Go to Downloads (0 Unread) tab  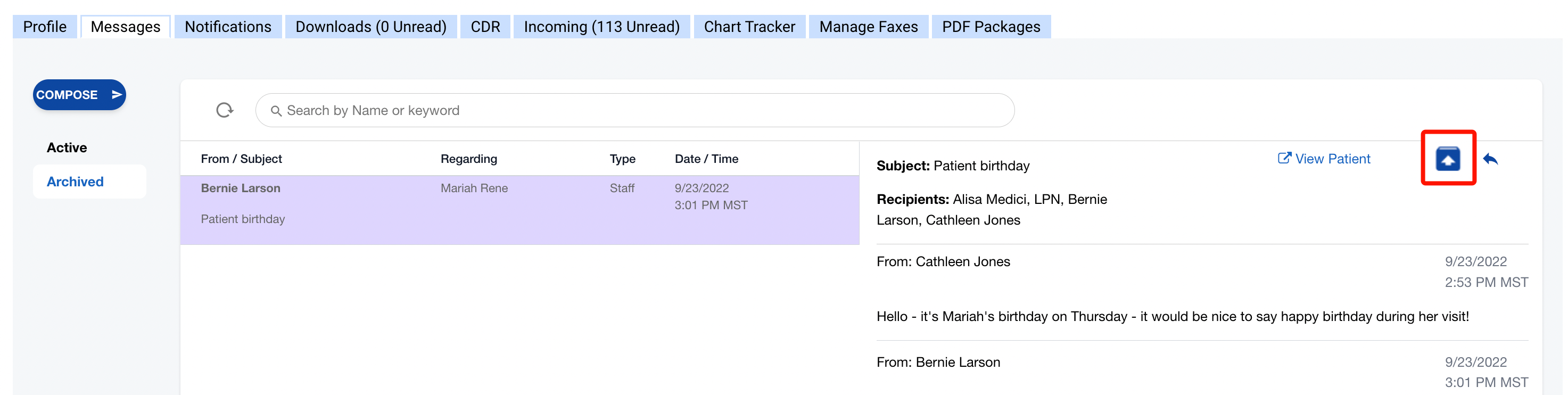pos(370,27)
